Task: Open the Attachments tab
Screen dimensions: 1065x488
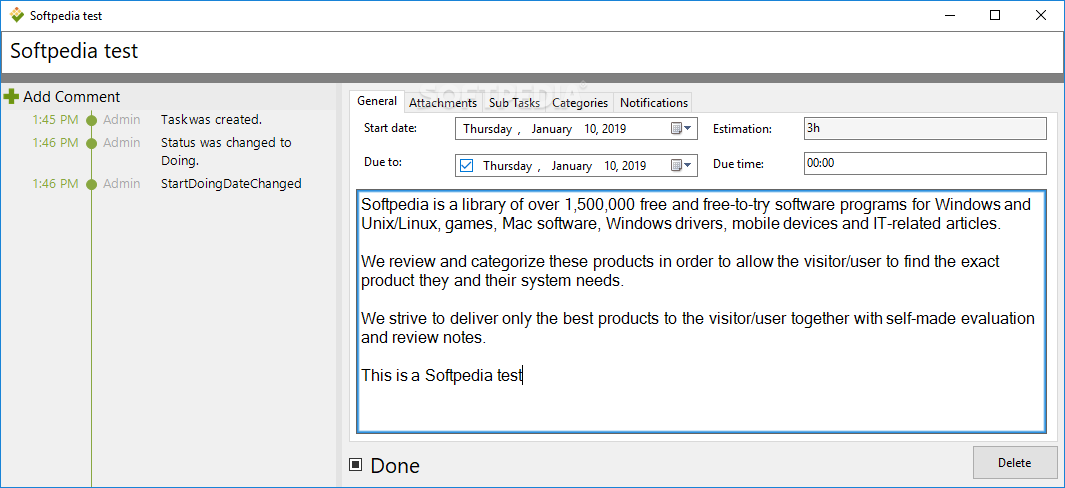Action: (443, 103)
